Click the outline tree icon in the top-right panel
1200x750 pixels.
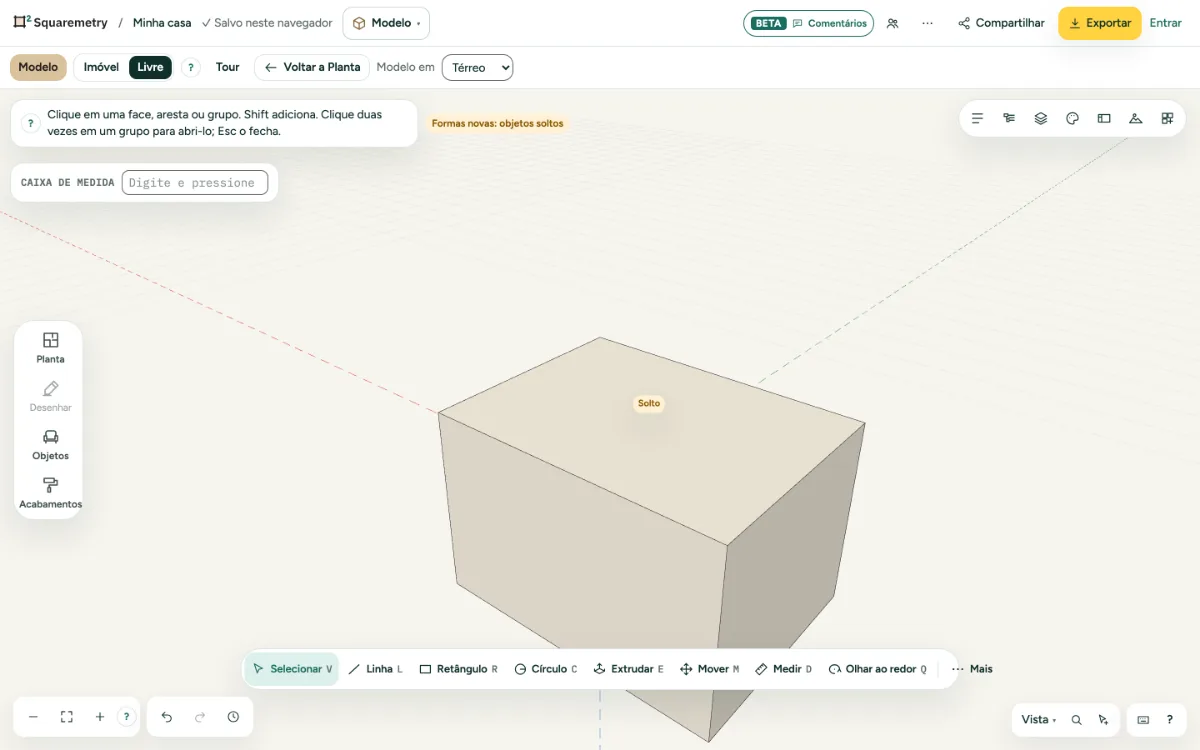point(1009,118)
